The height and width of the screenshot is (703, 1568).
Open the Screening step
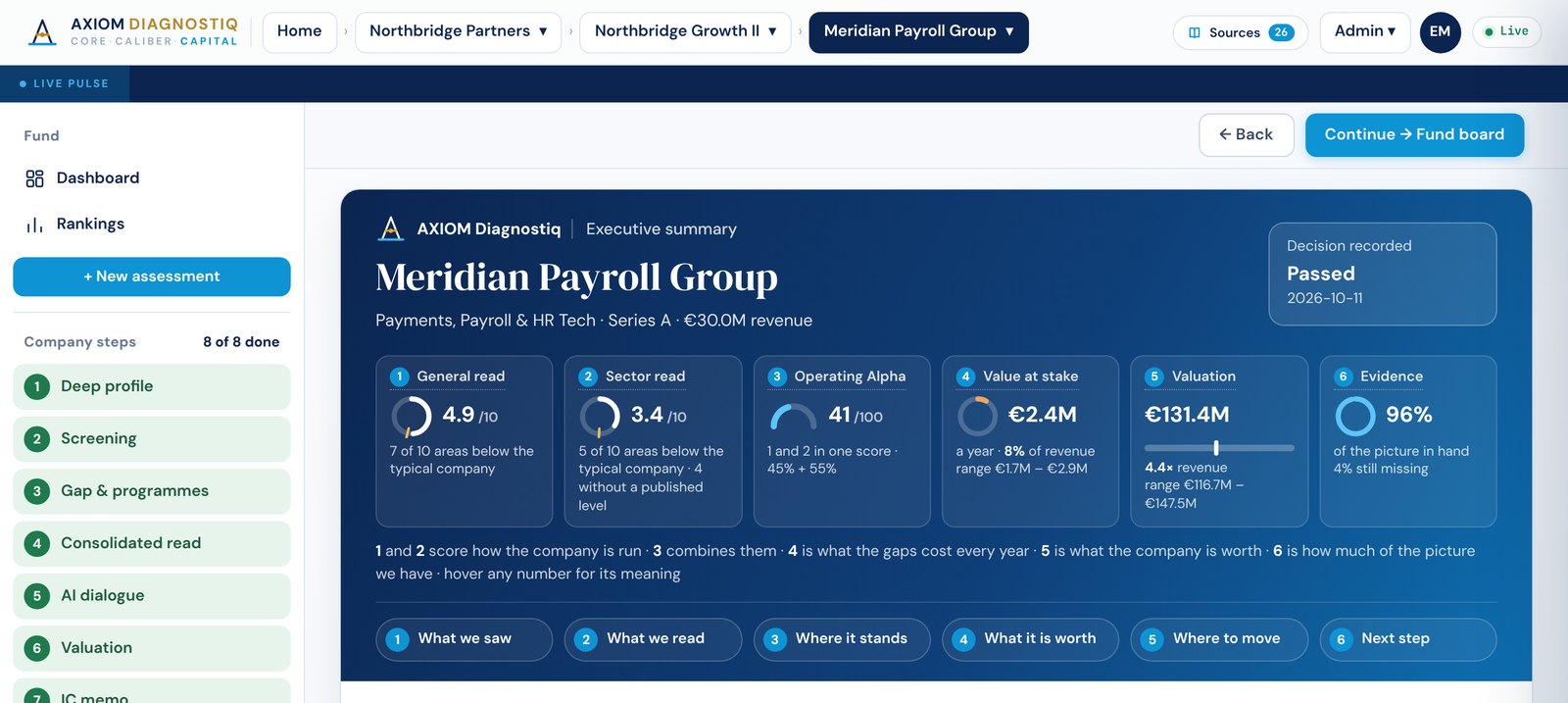(152, 439)
